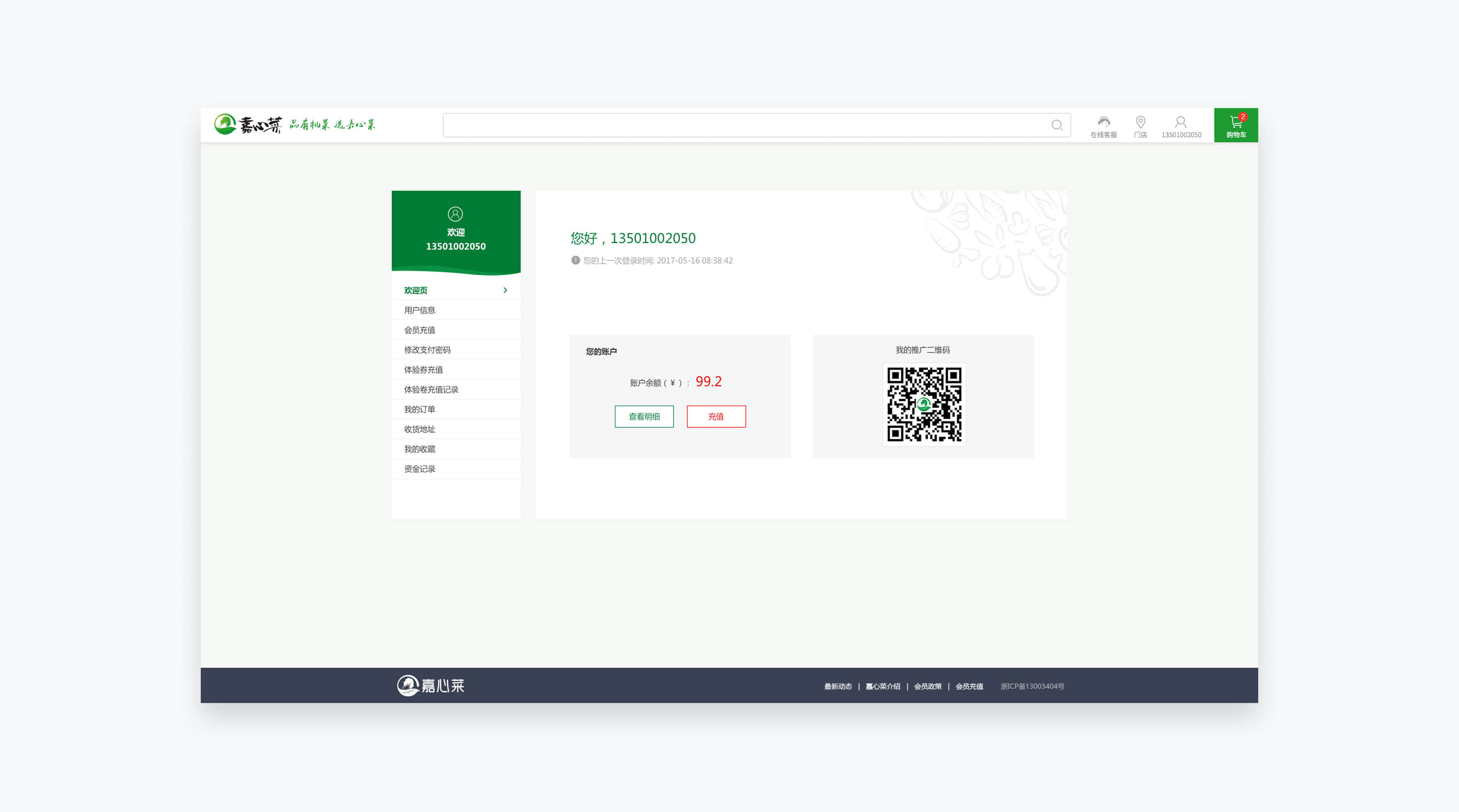This screenshot has width=1459, height=812.
Task: Open 用户信息 in the sidebar
Action: click(x=420, y=310)
